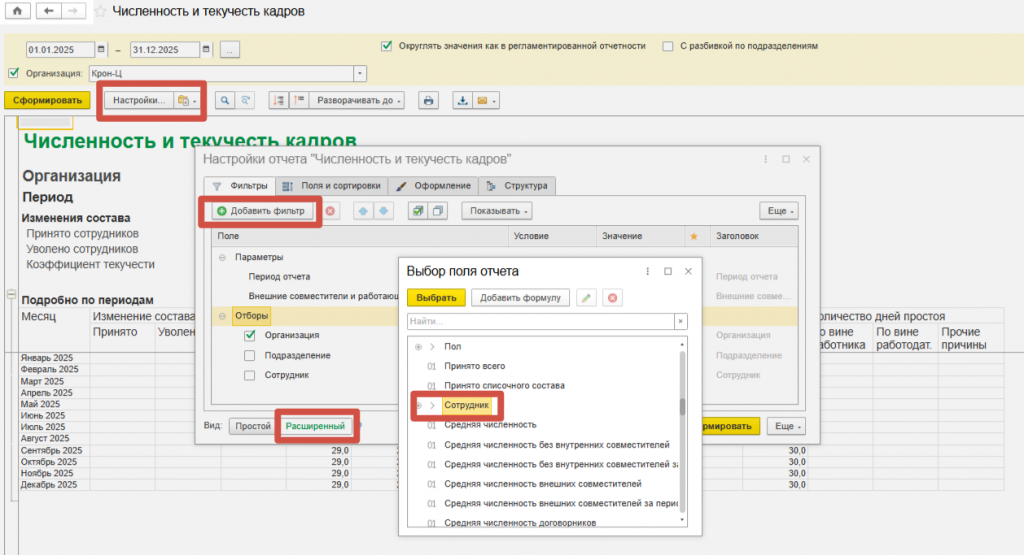
Task: Click the field list vertical scrollbar
Action: point(683,407)
